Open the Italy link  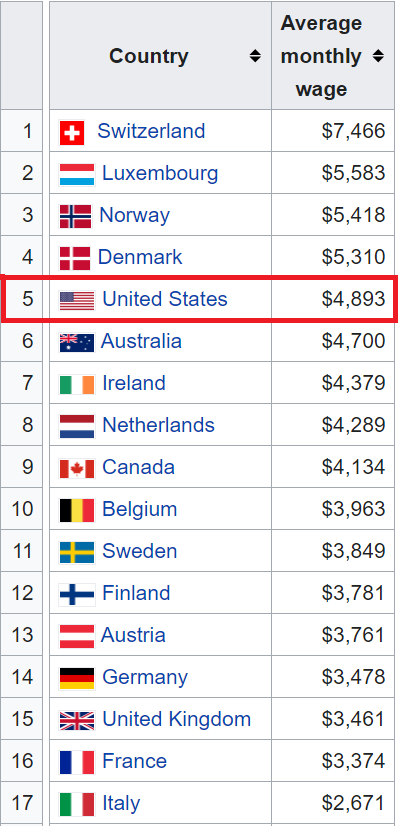[x=121, y=803]
